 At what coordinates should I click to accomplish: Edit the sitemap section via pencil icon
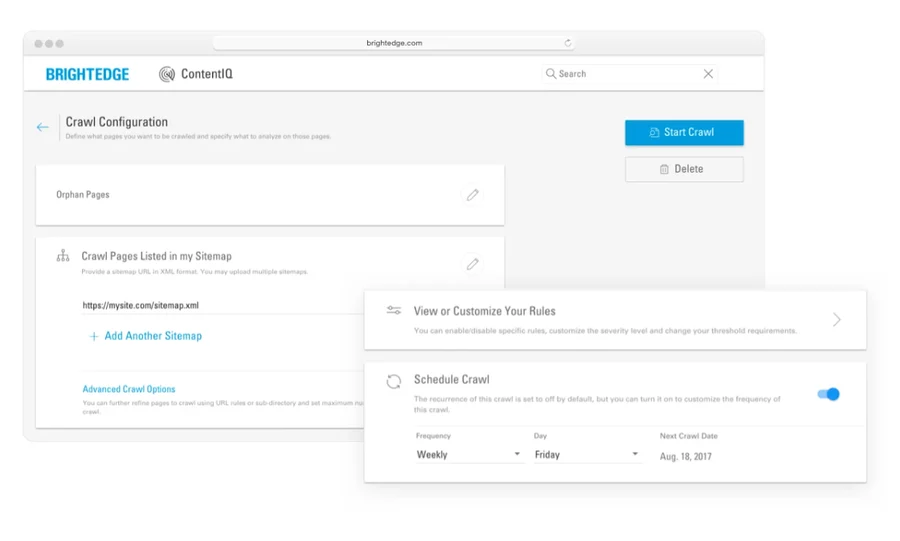472,264
